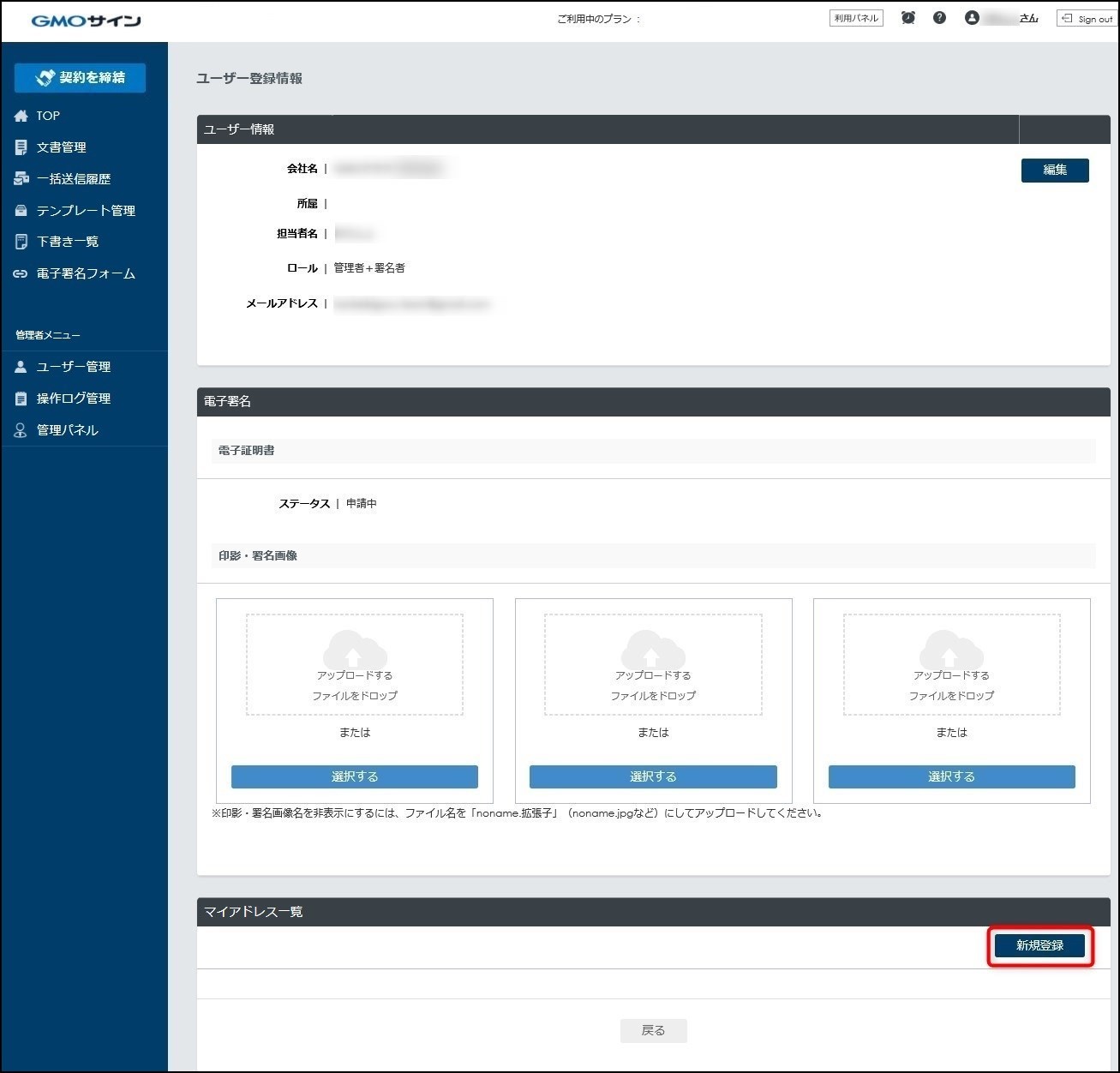Click the Sign out button

(x=1087, y=18)
